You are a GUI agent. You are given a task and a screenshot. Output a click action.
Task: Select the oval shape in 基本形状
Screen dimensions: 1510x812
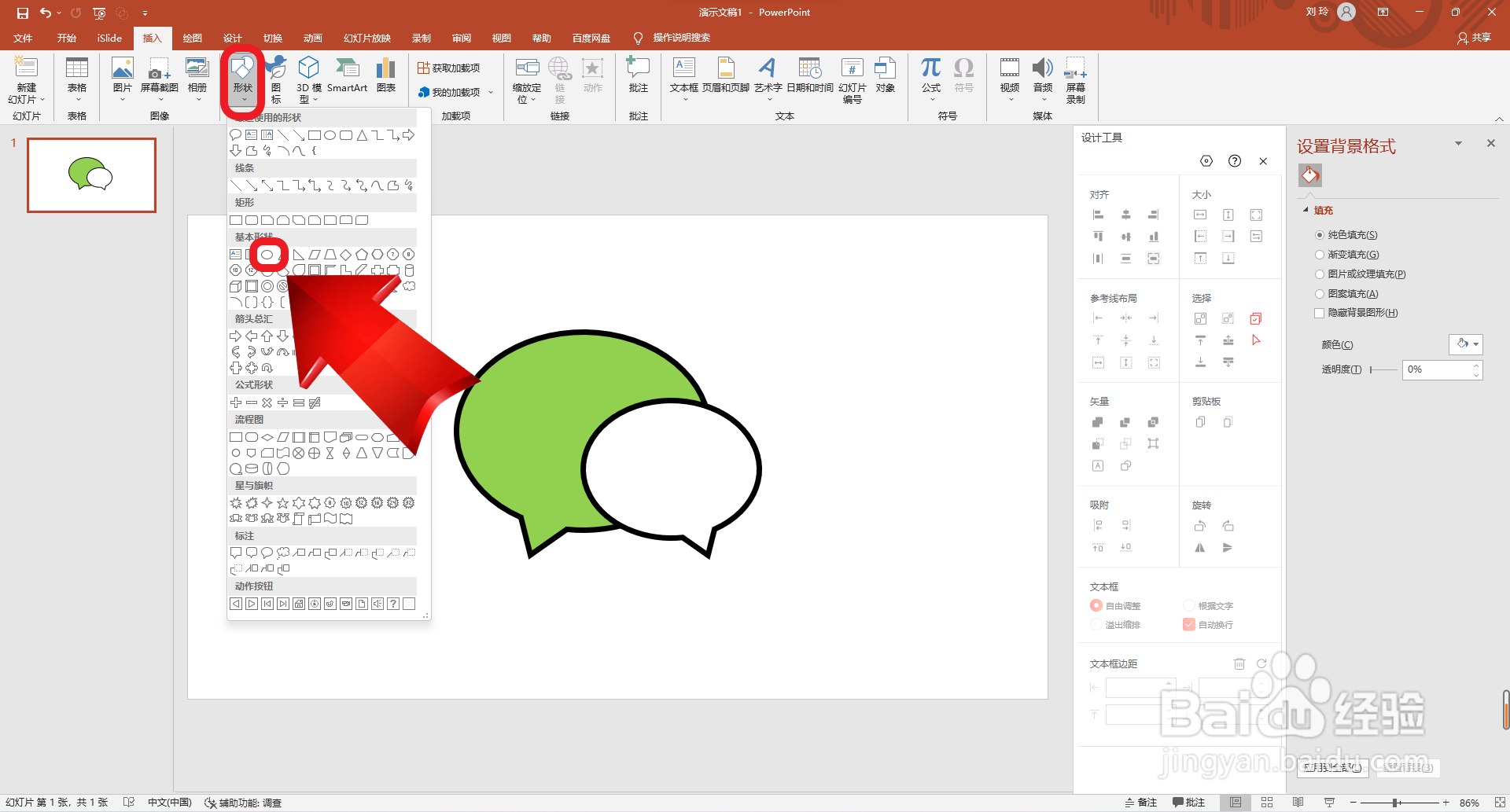pyautogui.click(x=267, y=255)
